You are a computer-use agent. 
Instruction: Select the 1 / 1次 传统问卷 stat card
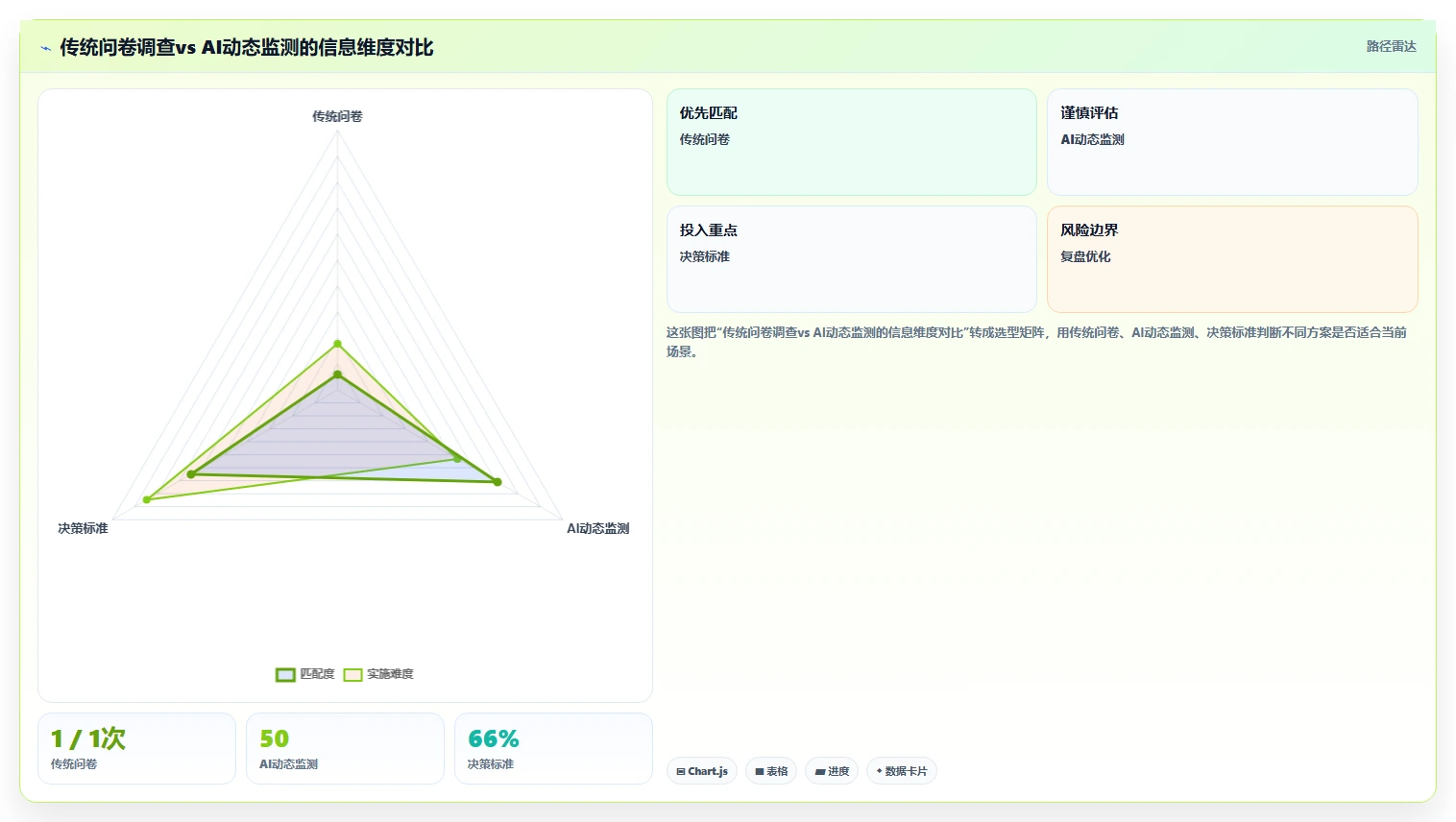[136, 748]
